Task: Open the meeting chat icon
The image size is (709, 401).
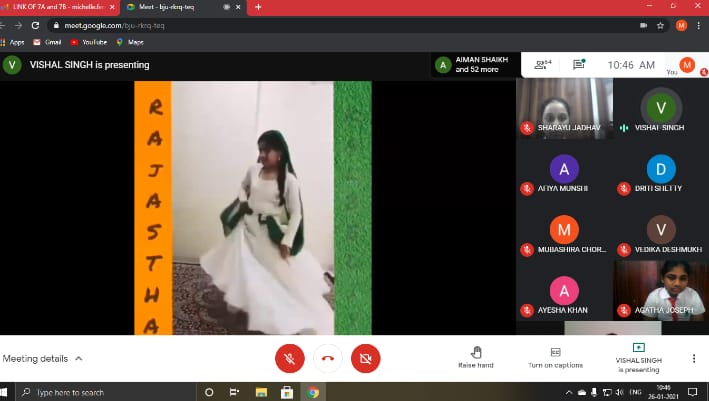Action: click(x=579, y=65)
